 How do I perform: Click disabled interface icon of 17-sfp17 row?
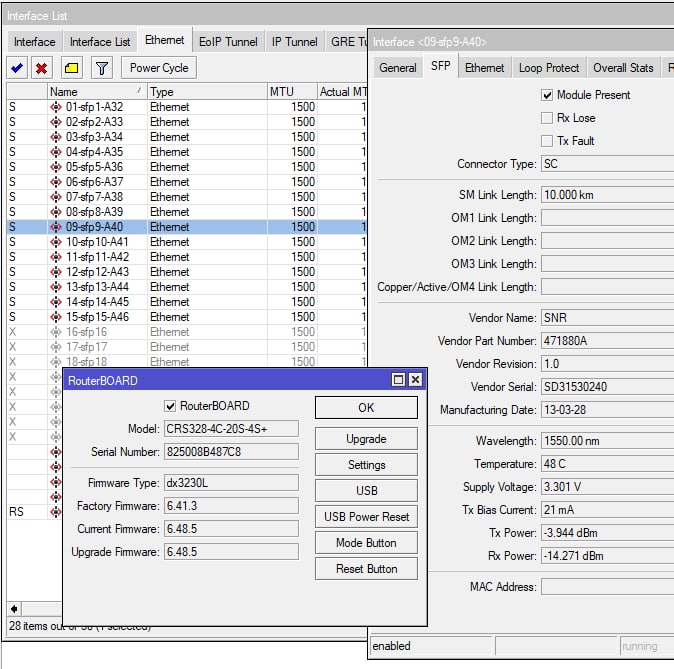pyautogui.click(x=56, y=347)
